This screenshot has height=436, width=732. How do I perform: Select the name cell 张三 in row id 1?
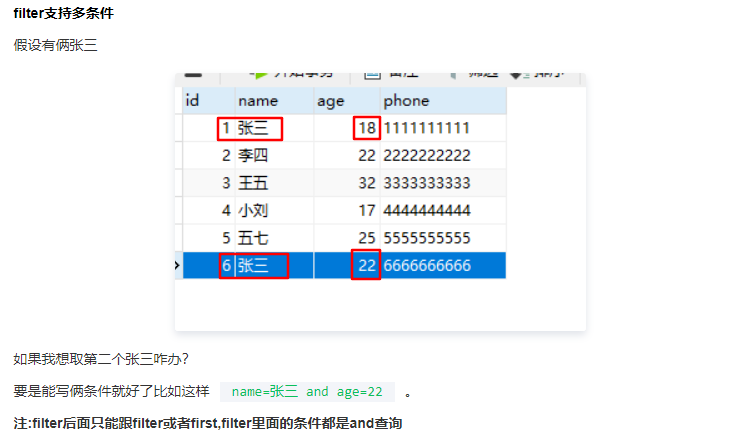click(x=274, y=128)
